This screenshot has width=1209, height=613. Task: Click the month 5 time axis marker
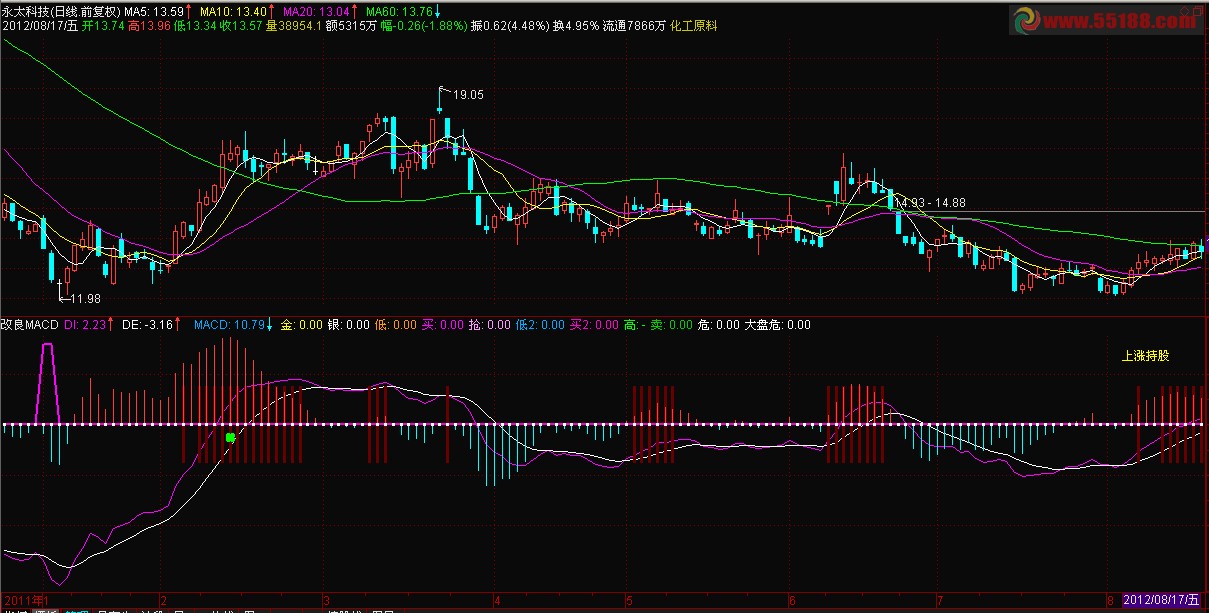tap(628, 600)
